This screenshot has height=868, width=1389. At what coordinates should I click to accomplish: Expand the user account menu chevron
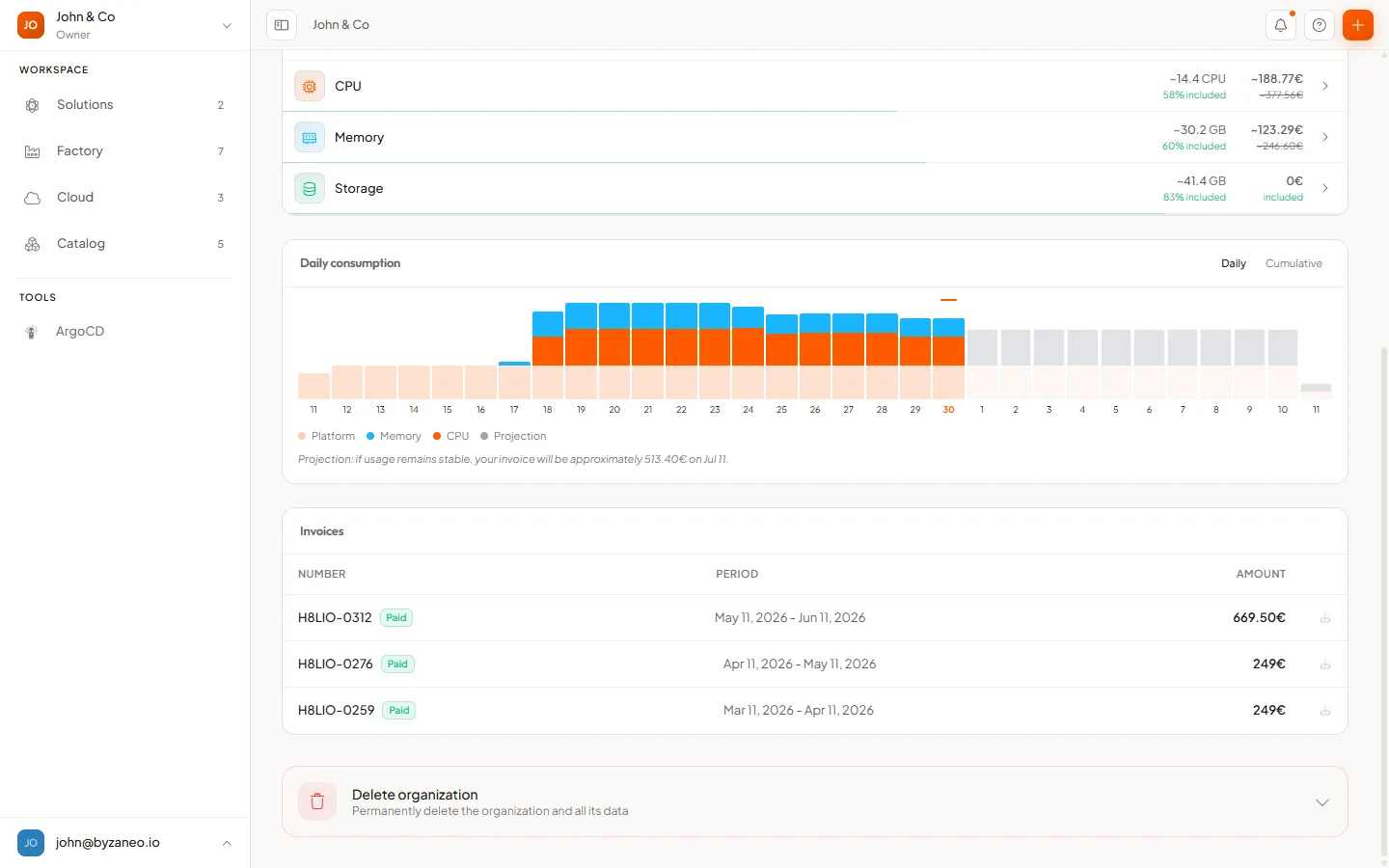pos(227,843)
